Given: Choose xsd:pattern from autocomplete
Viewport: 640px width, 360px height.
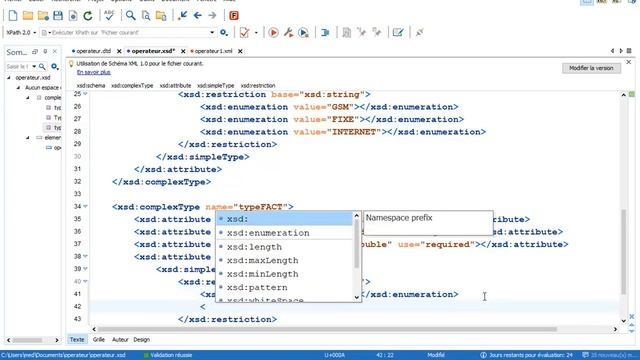Looking at the screenshot, I should click(x=284, y=287).
